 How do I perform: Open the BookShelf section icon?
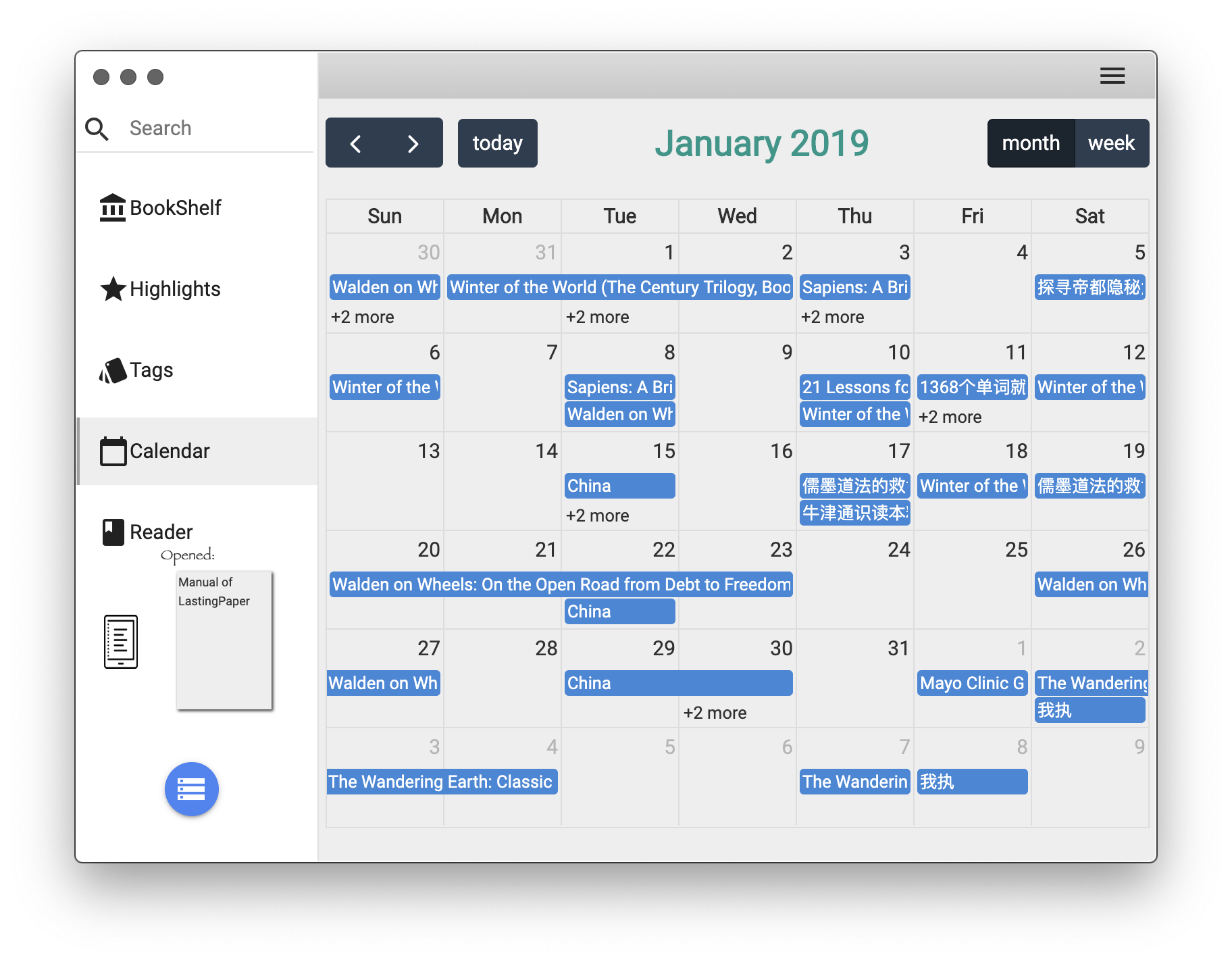tap(113, 207)
